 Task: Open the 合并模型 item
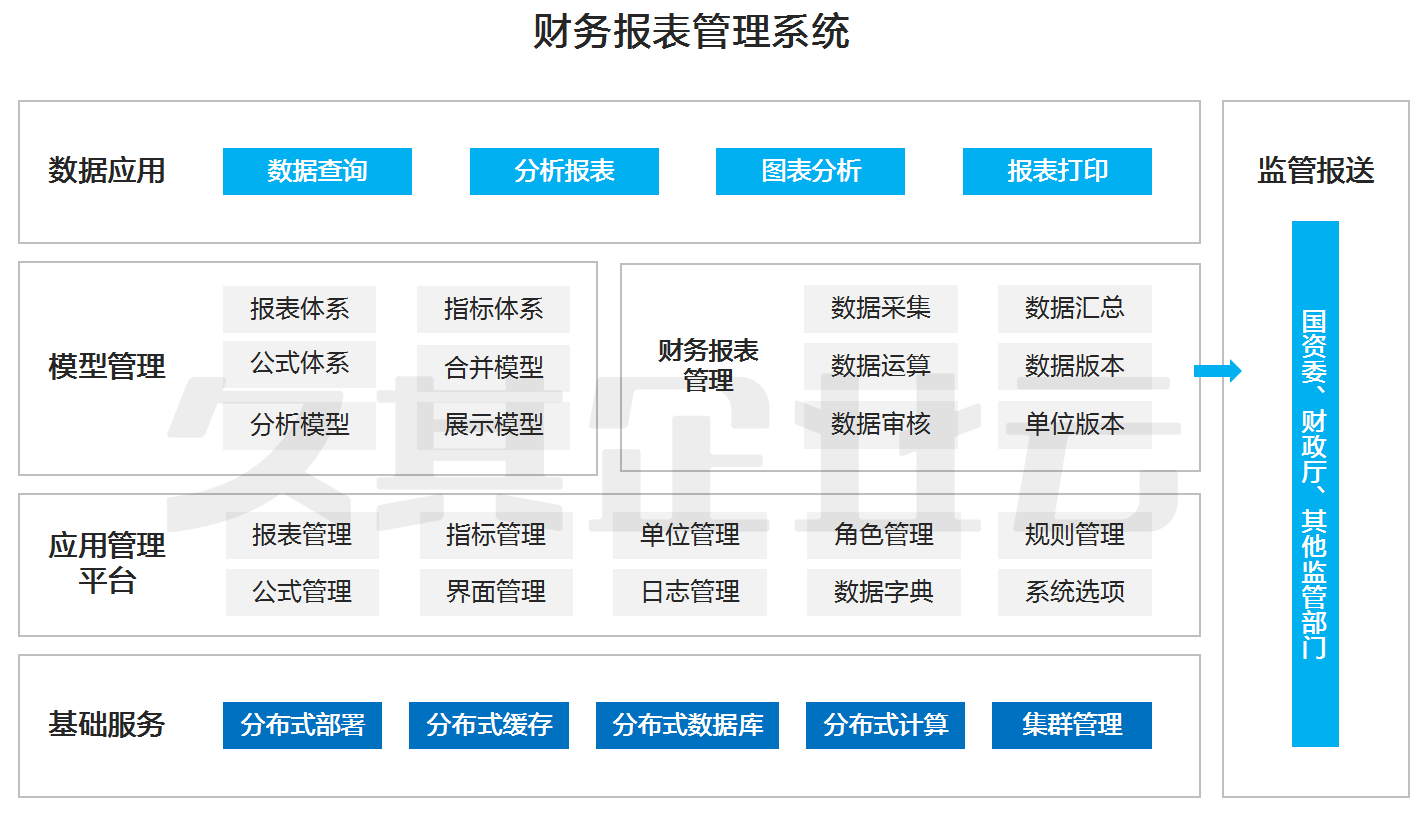tap(493, 367)
